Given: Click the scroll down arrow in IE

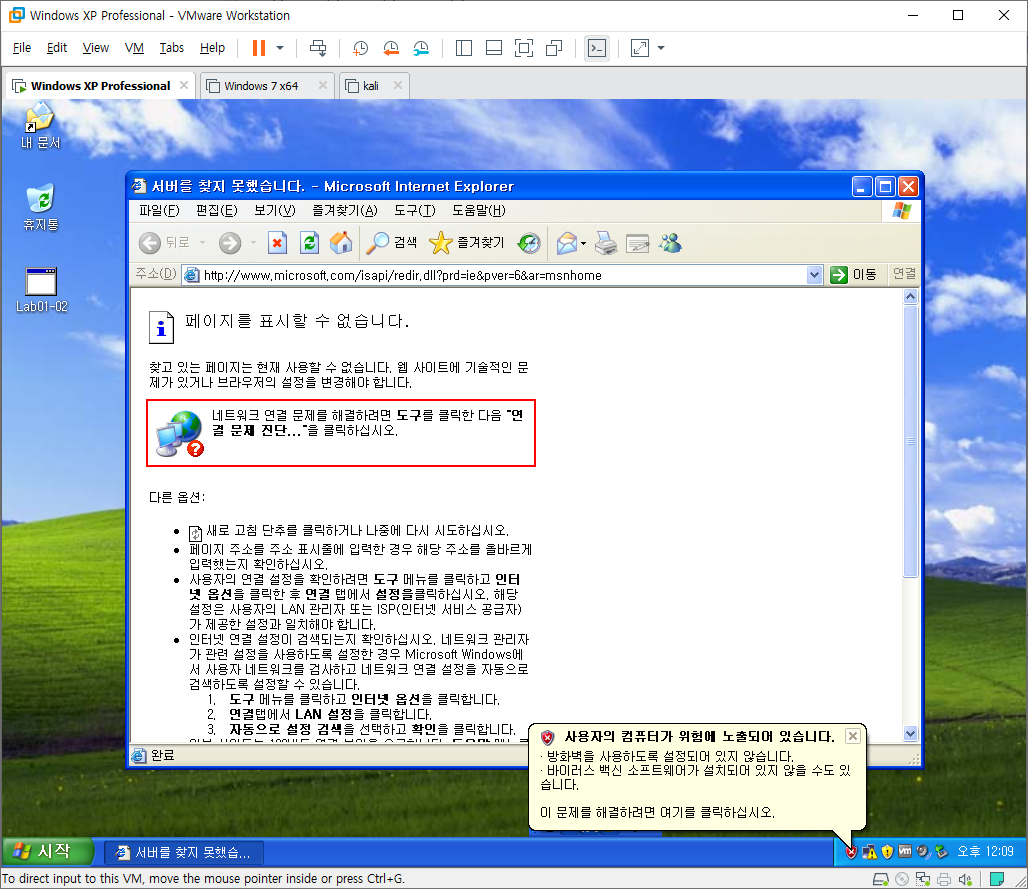Looking at the screenshot, I should (910, 734).
